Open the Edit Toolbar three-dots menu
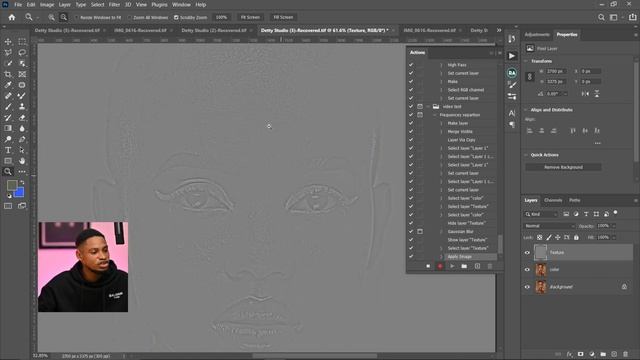This screenshot has width=640, height=360. point(22,172)
